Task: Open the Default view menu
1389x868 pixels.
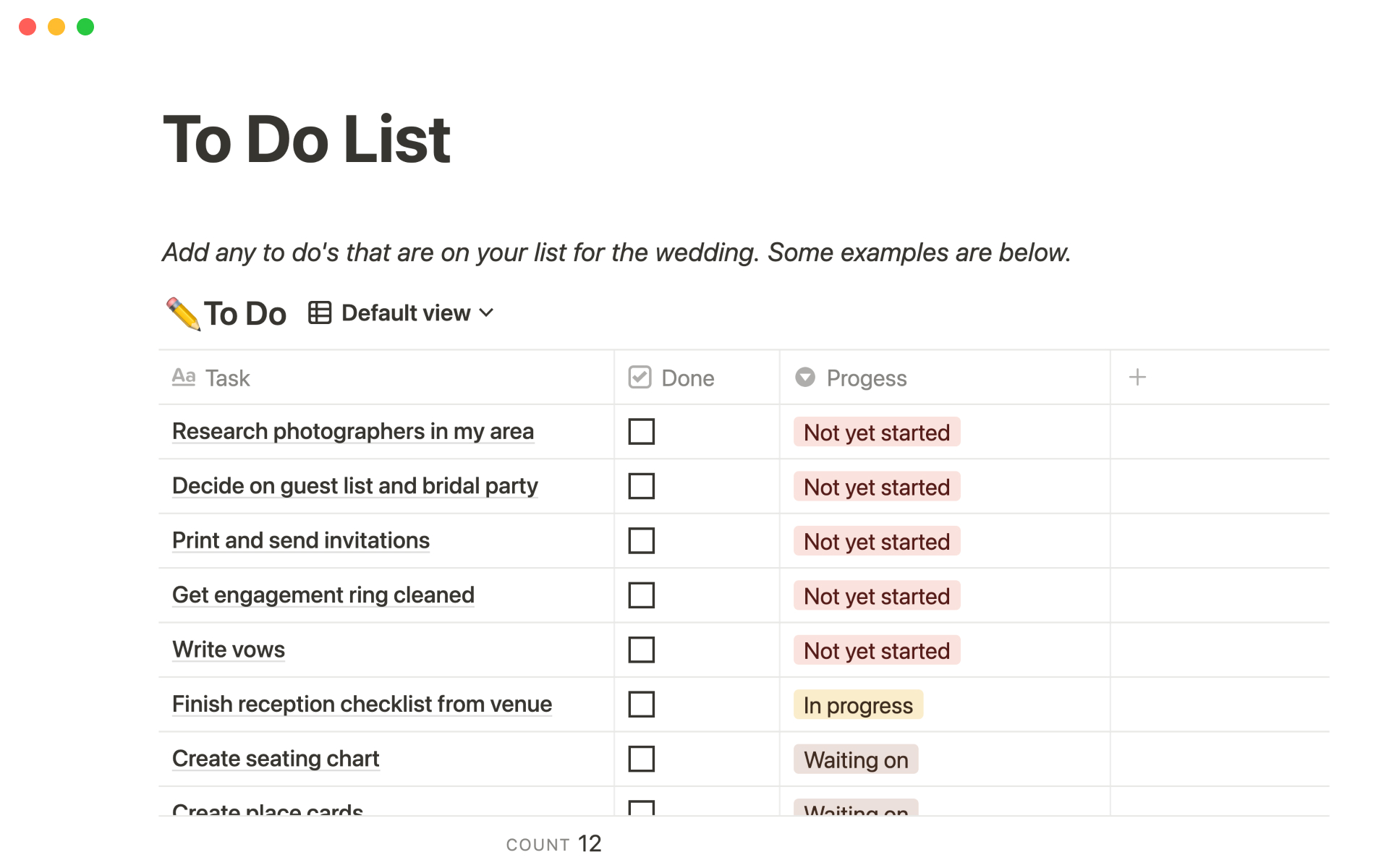Action: [x=405, y=312]
